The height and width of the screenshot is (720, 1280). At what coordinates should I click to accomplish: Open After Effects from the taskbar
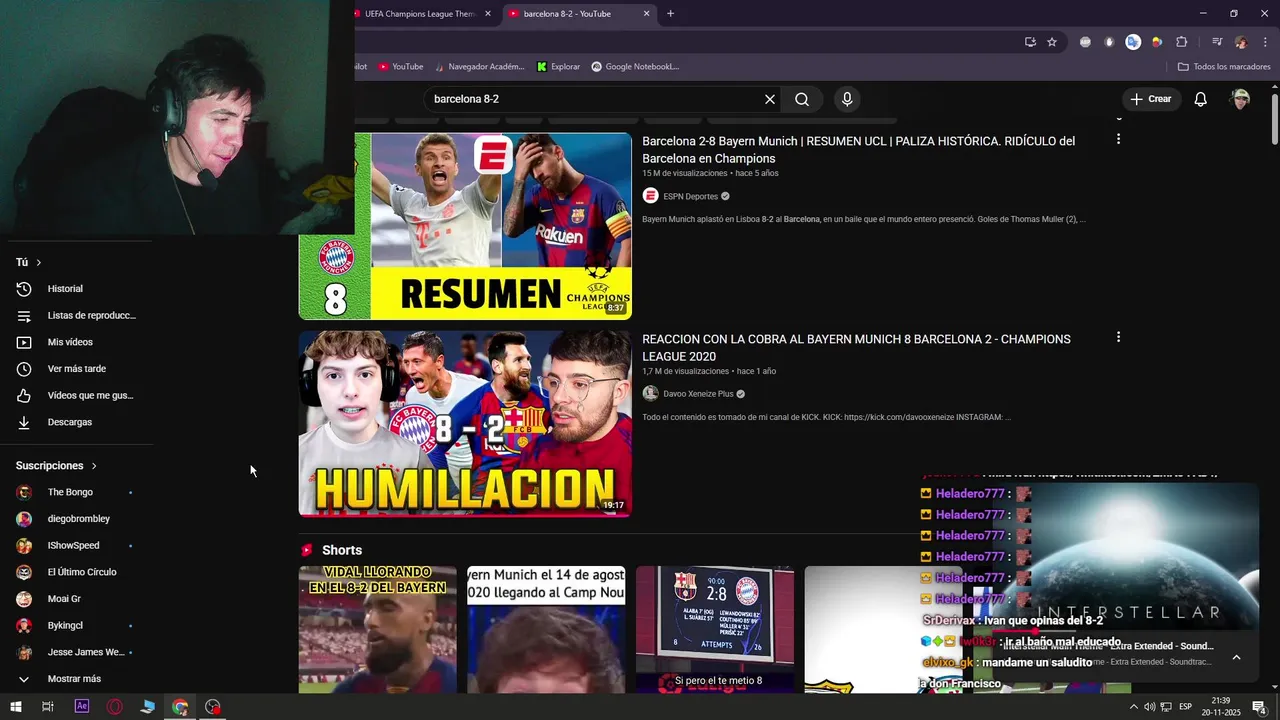(82, 706)
